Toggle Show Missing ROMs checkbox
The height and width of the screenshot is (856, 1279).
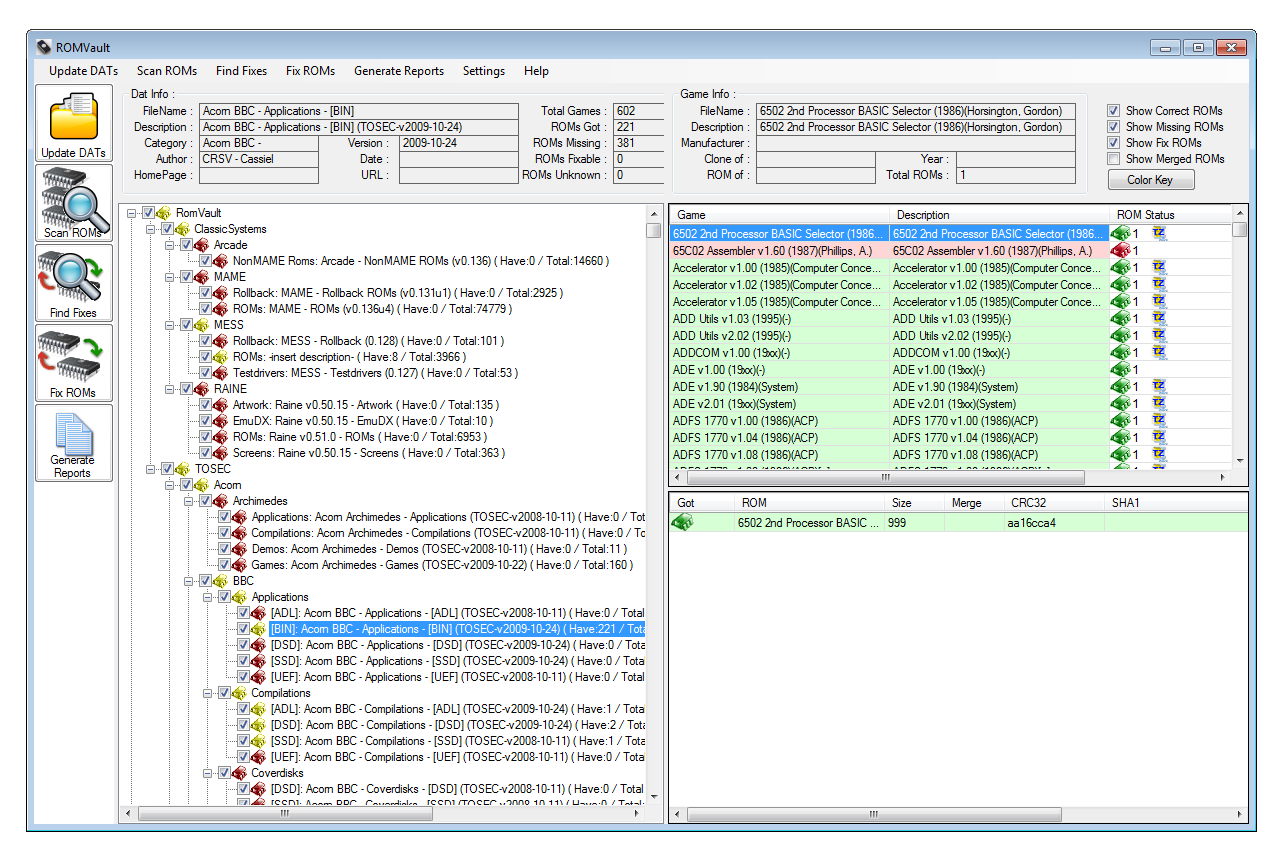[1114, 127]
